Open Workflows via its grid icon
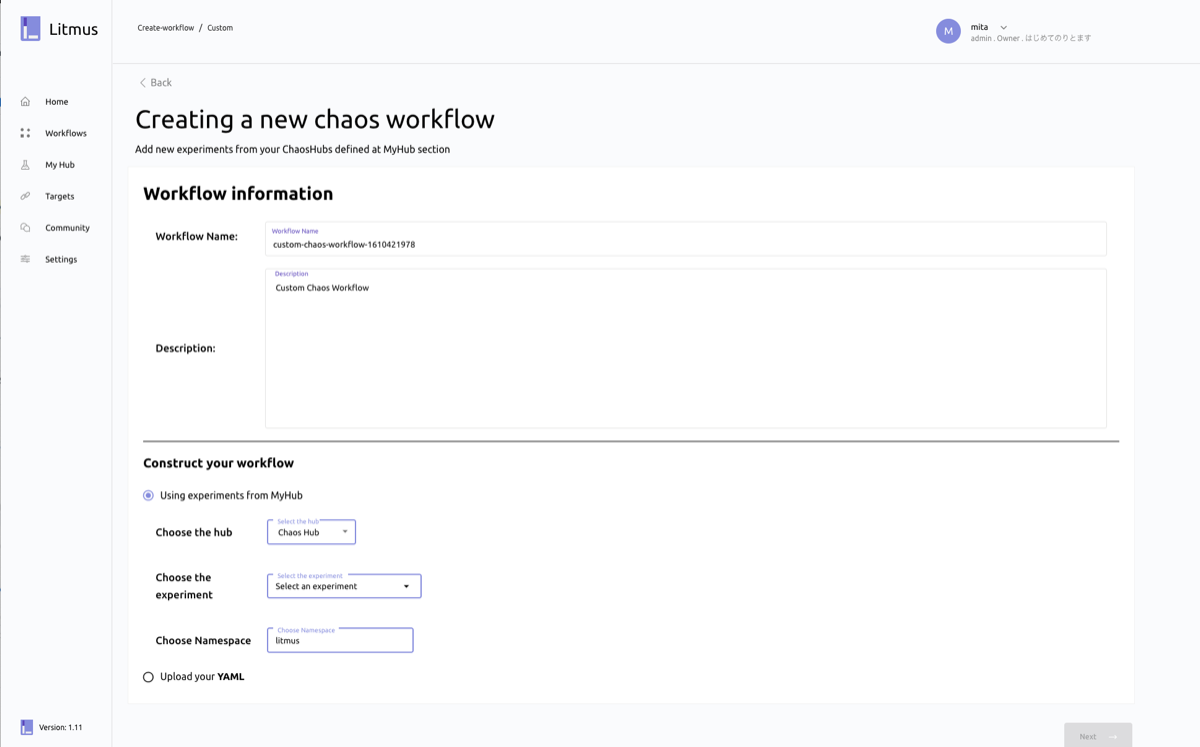Image resolution: width=1200 pixels, height=747 pixels. 25,133
